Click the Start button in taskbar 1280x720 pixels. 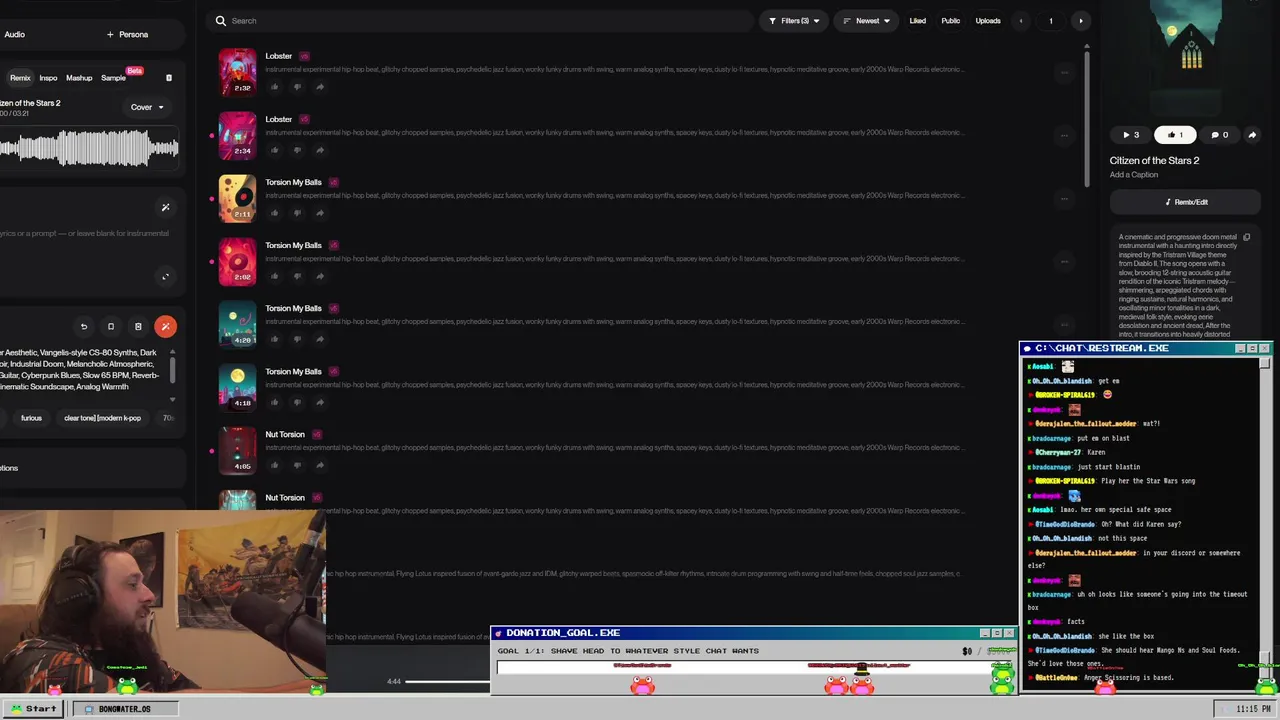tap(34, 709)
